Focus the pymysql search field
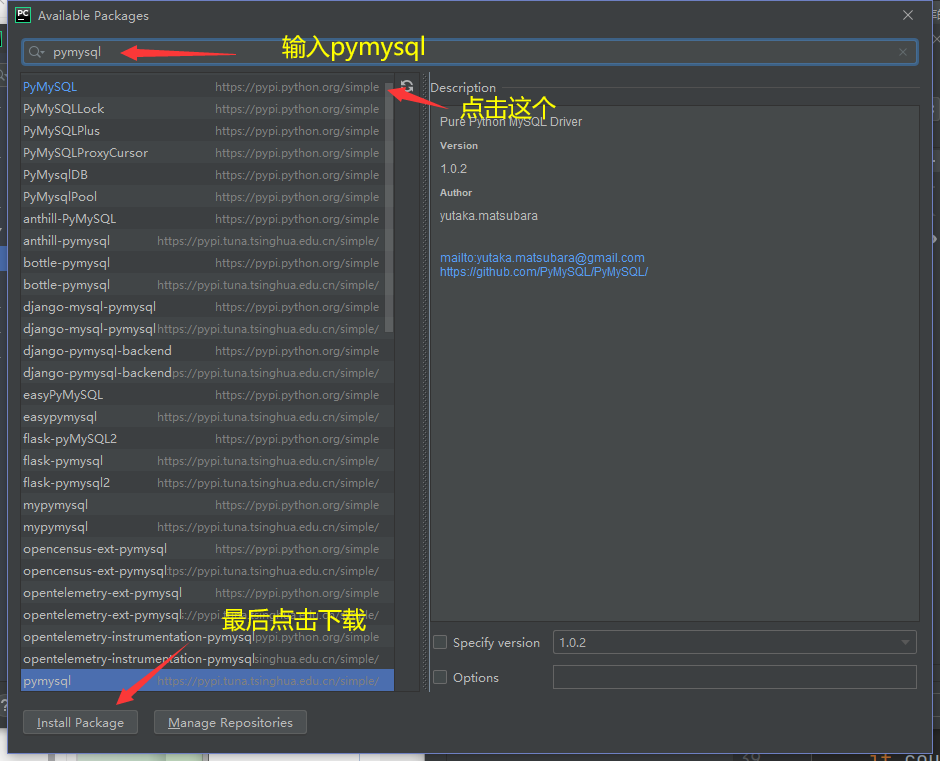 tap(470, 52)
